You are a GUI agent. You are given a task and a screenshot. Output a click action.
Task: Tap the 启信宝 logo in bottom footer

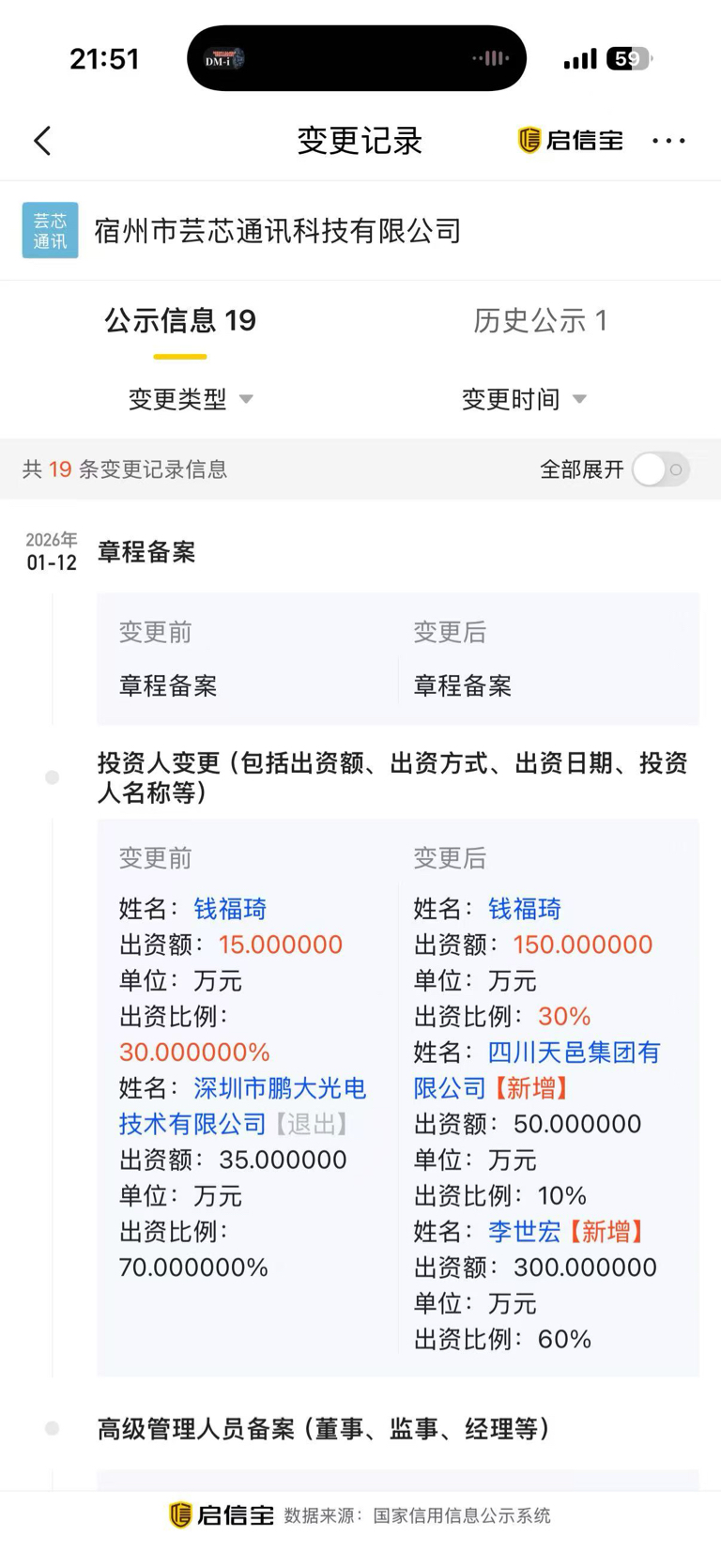point(222,1514)
